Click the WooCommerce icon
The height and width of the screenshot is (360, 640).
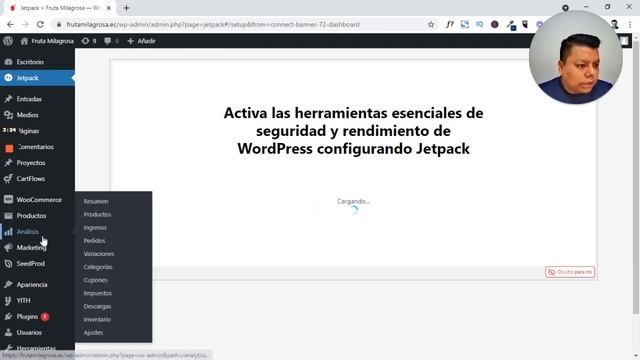[8, 200]
